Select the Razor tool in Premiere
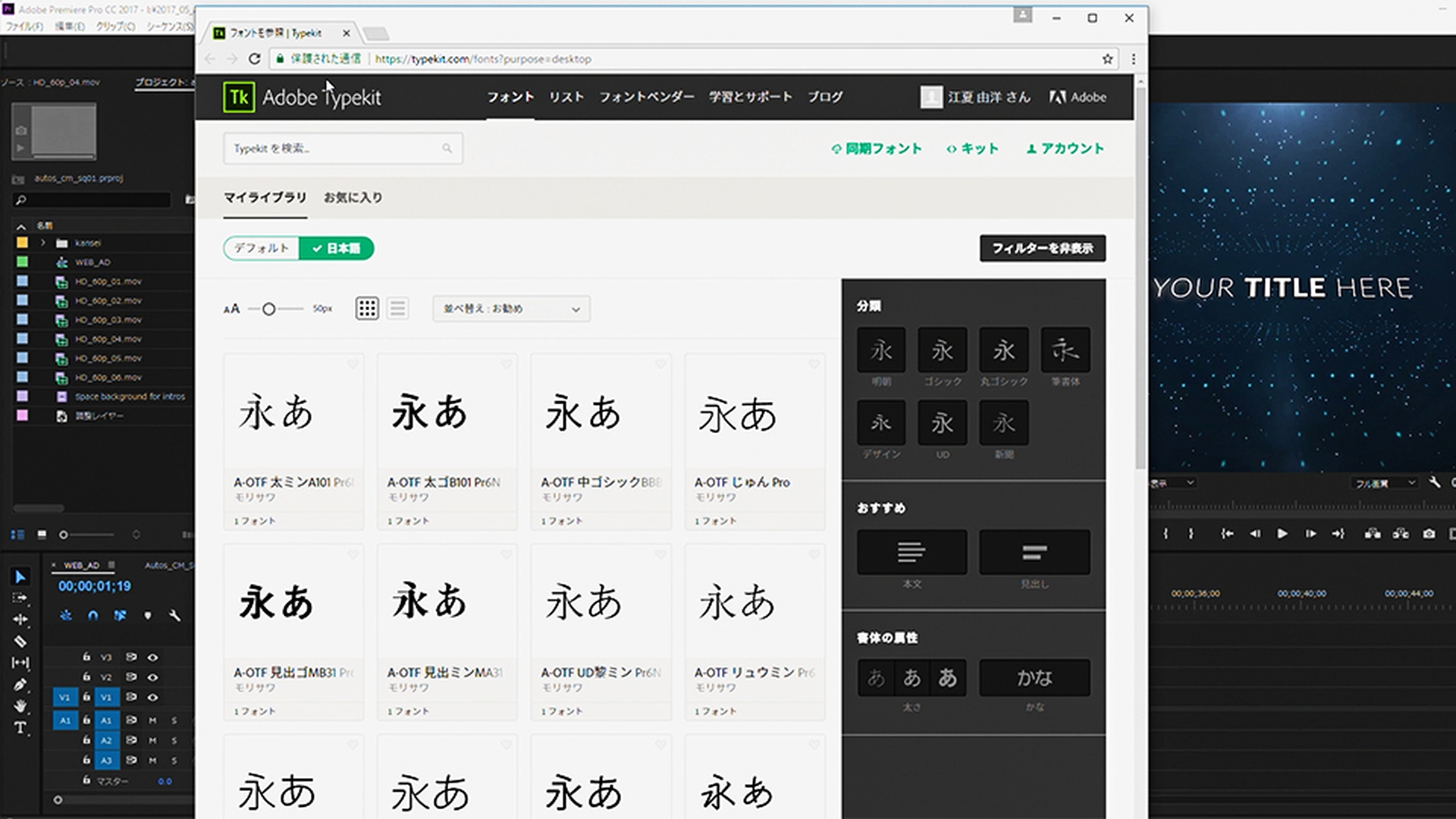Viewport: 1456px width, 819px height. (x=20, y=642)
